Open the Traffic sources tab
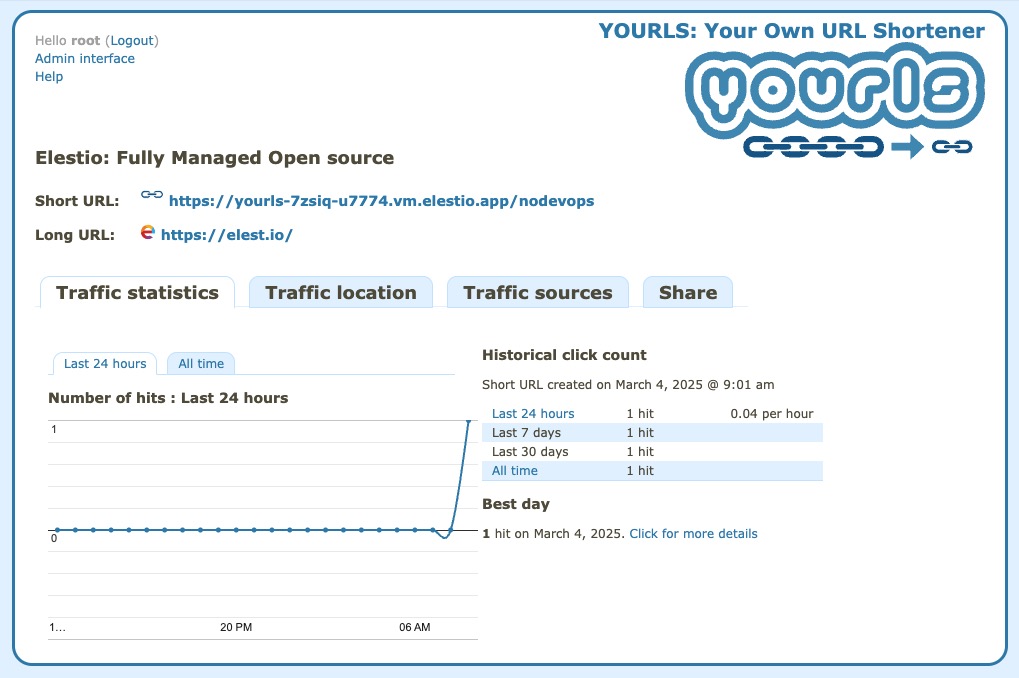Screen dimensions: 1019x678 pos(537,292)
